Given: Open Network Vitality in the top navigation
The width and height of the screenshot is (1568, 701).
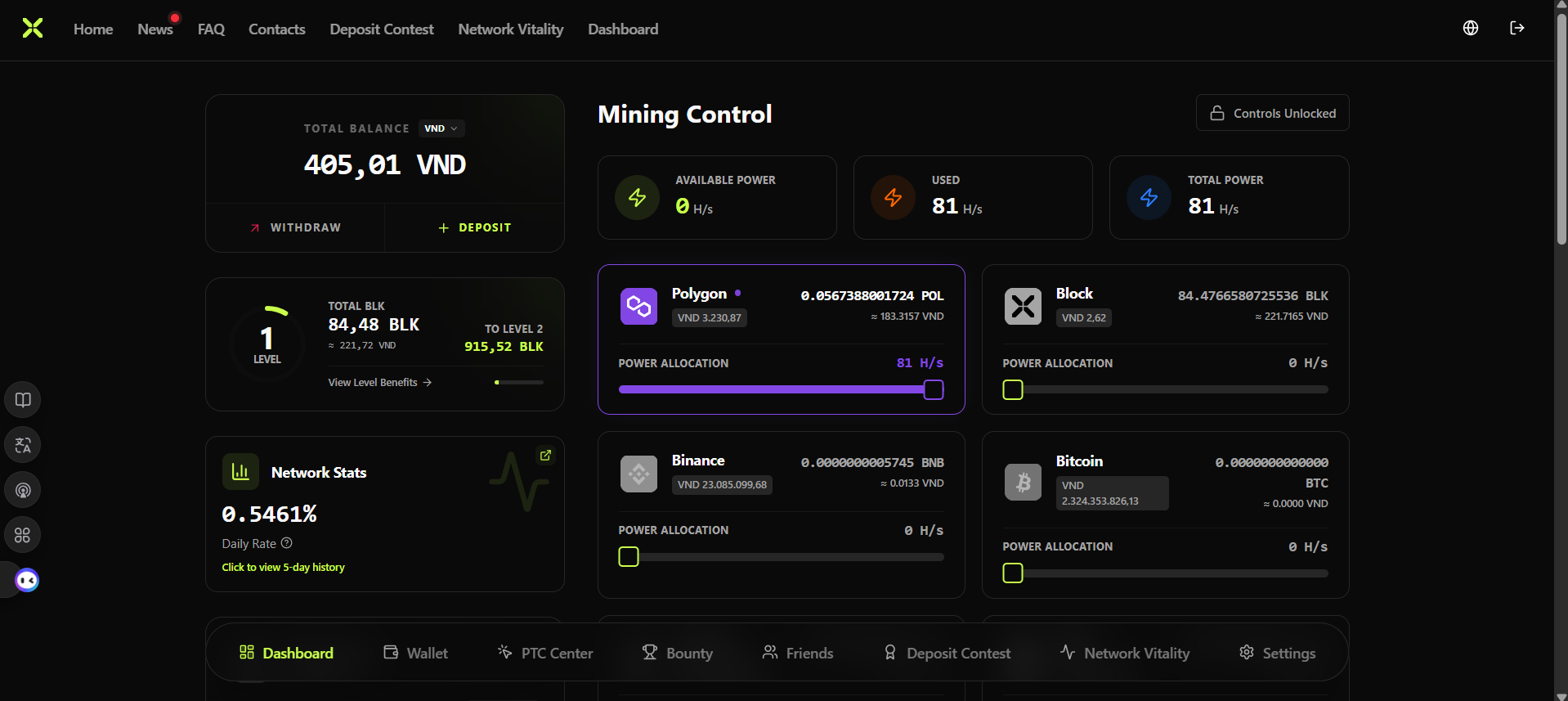Looking at the screenshot, I should point(511,29).
